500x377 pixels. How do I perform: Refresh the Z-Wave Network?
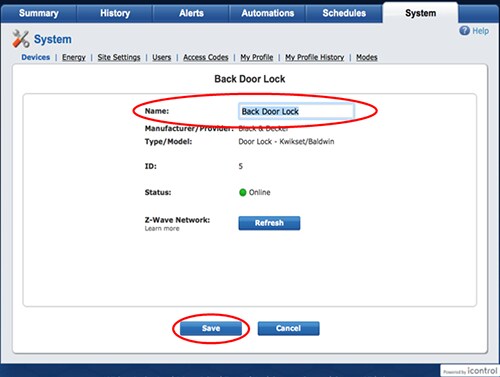[x=269, y=223]
